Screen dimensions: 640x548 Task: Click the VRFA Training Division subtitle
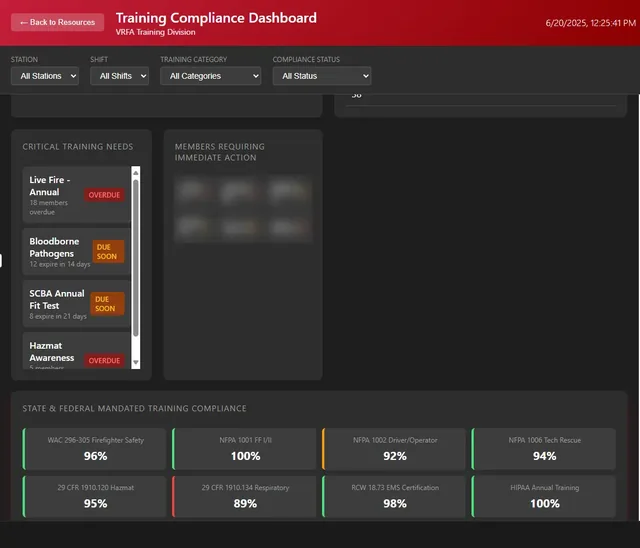156,32
